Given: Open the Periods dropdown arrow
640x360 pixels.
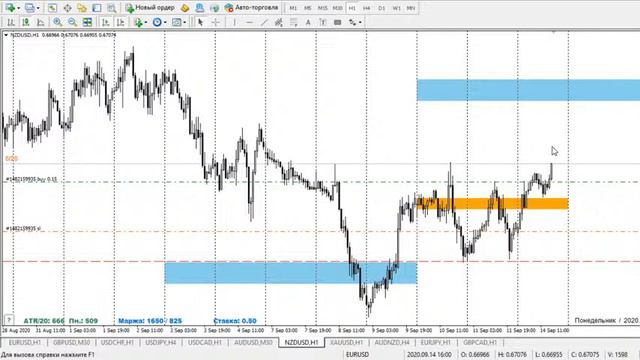Looking at the screenshot, I should [165, 23].
